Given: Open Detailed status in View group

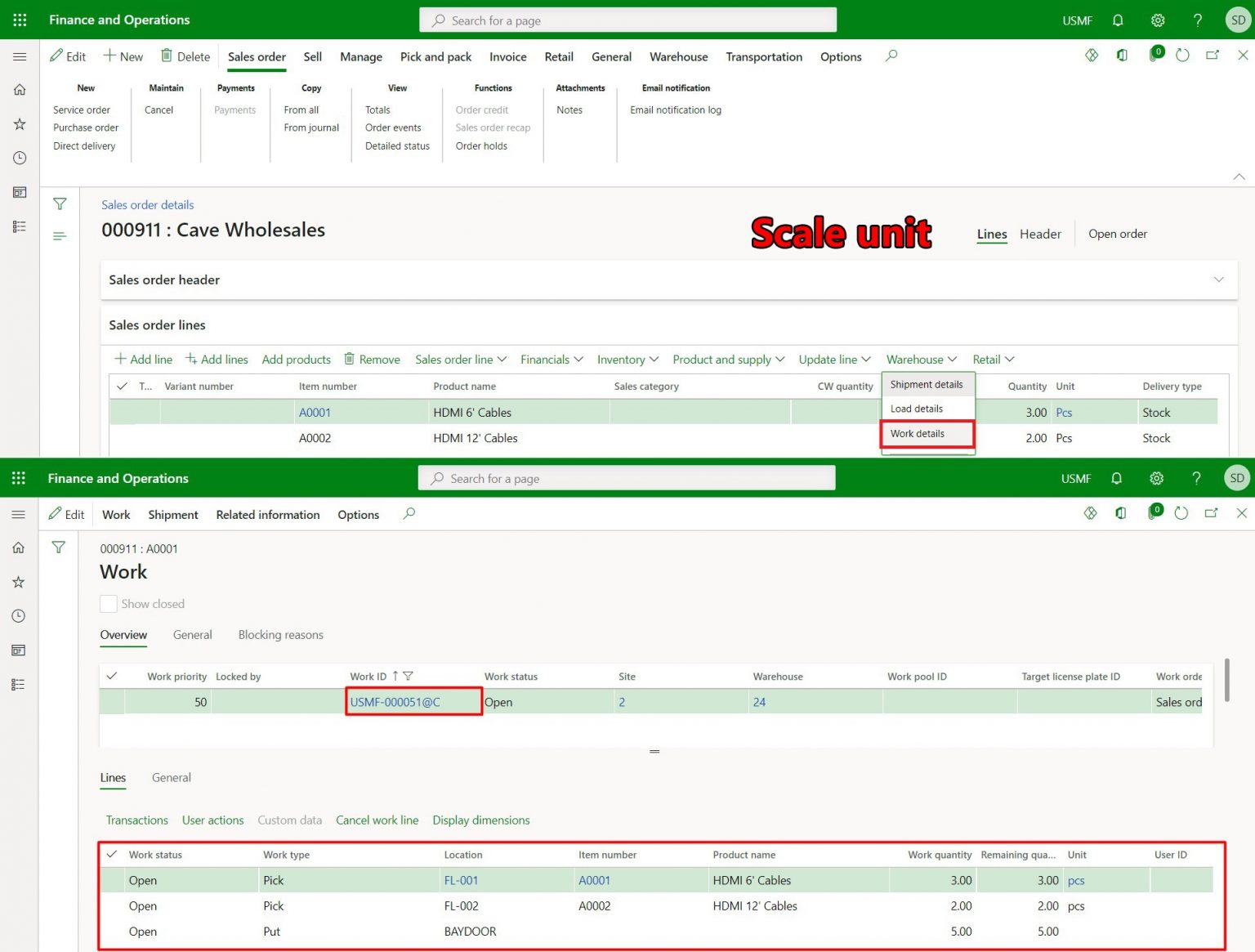Looking at the screenshot, I should [x=397, y=146].
